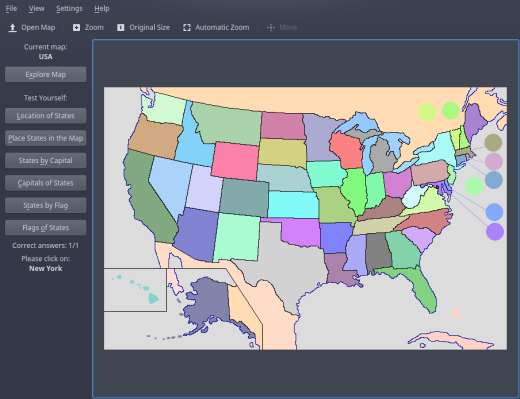The width and height of the screenshot is (520, 399).
Task: Click the Move crosshair icon
Action: tap(271, 28)
